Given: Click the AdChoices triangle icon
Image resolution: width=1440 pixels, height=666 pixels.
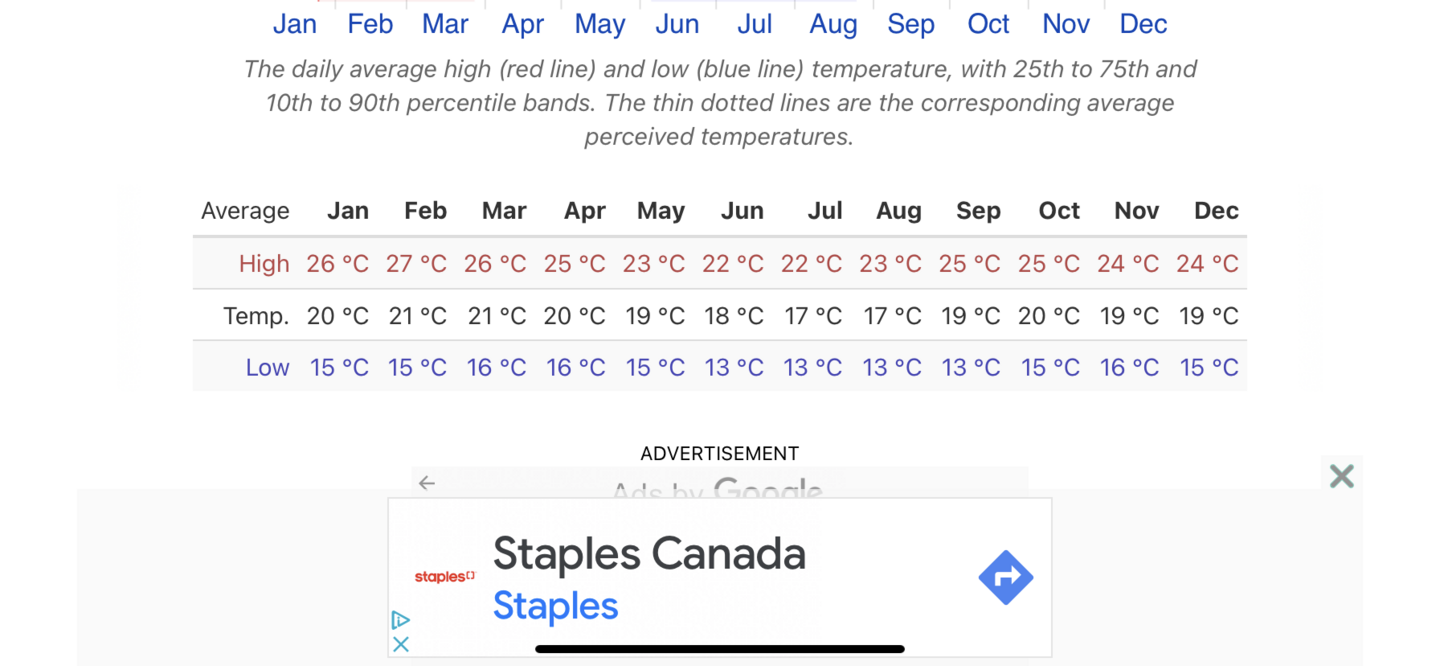Looking at the screenshot, I should coord(400,620).
